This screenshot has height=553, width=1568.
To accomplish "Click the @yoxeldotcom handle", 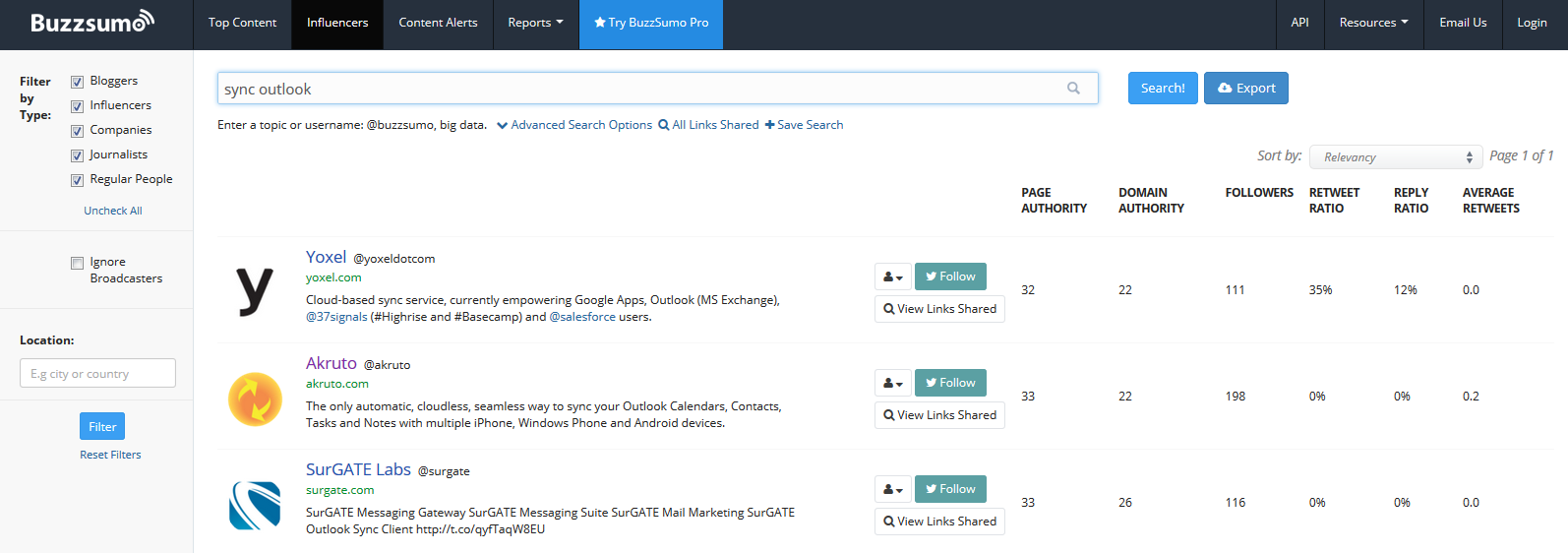I will 393,259.
